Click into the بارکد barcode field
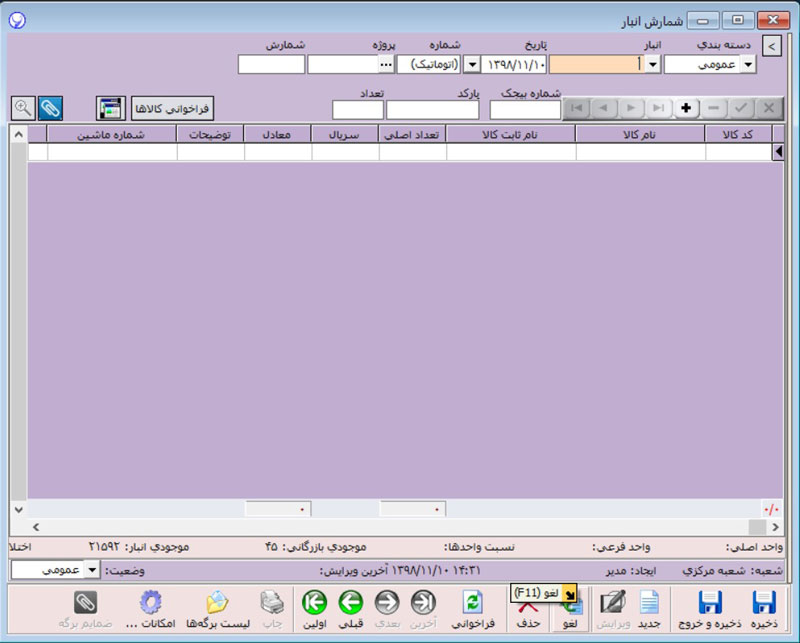Screen dimensions: 800x643 432,110
